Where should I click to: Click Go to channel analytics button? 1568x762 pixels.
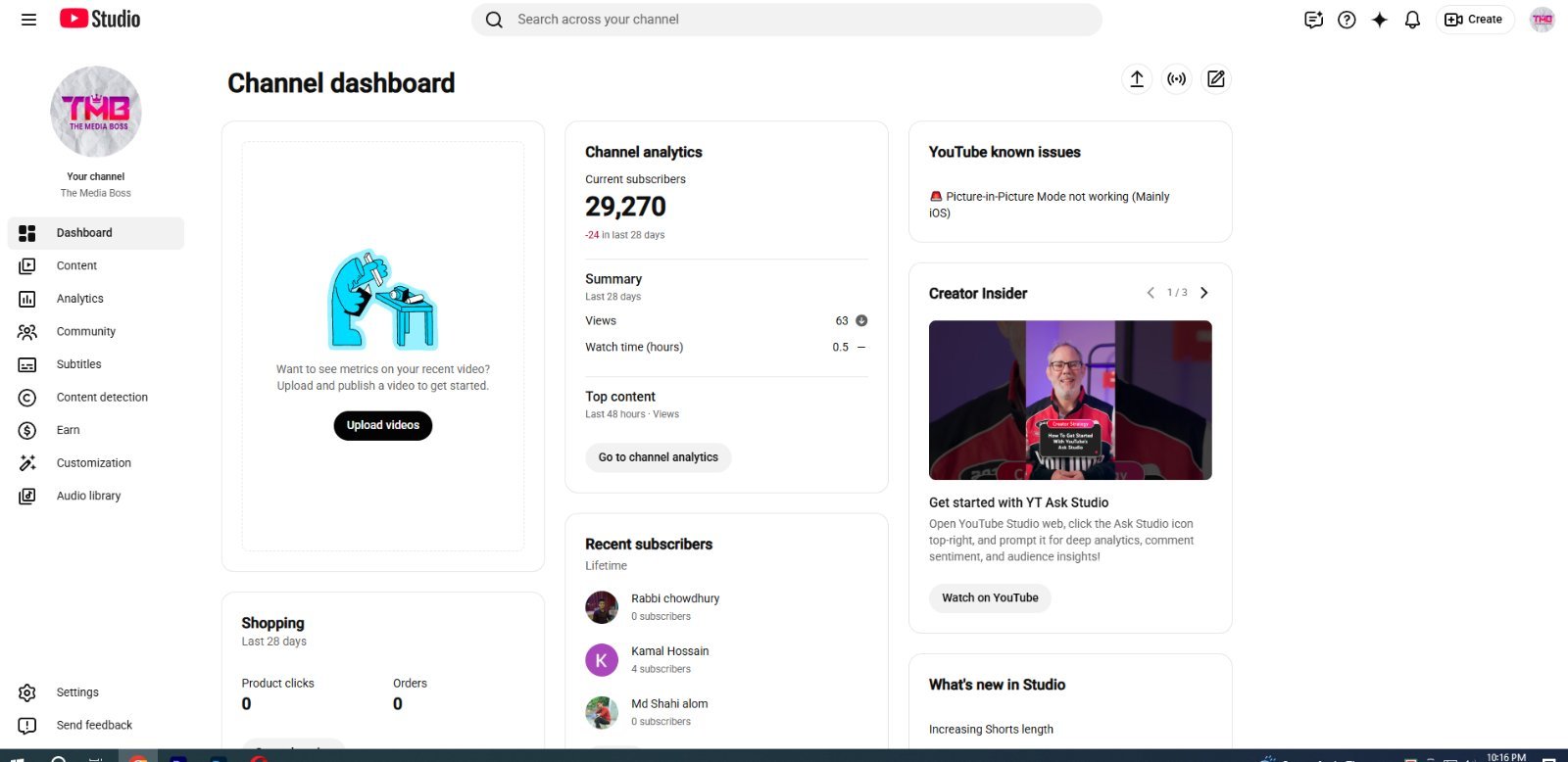(659, 457)
